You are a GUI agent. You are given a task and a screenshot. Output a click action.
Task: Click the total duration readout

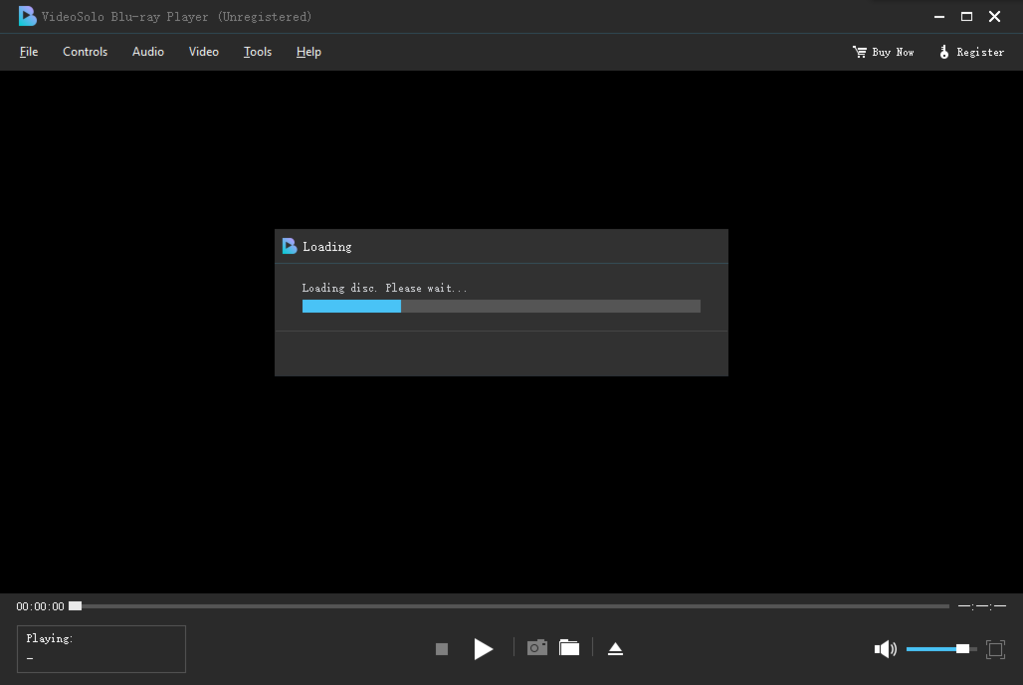tap(982, 606)
